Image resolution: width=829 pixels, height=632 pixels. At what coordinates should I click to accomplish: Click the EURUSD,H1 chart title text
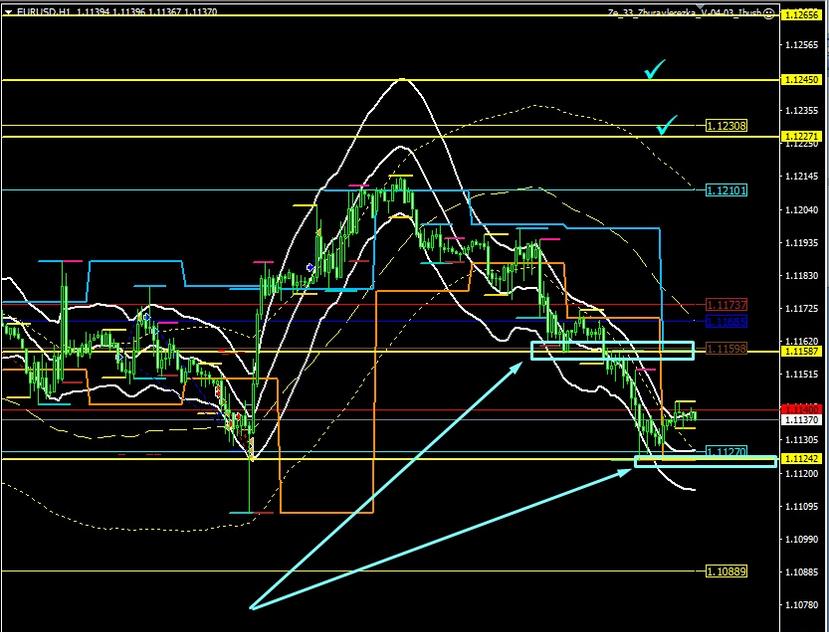(x=44, y=11)
